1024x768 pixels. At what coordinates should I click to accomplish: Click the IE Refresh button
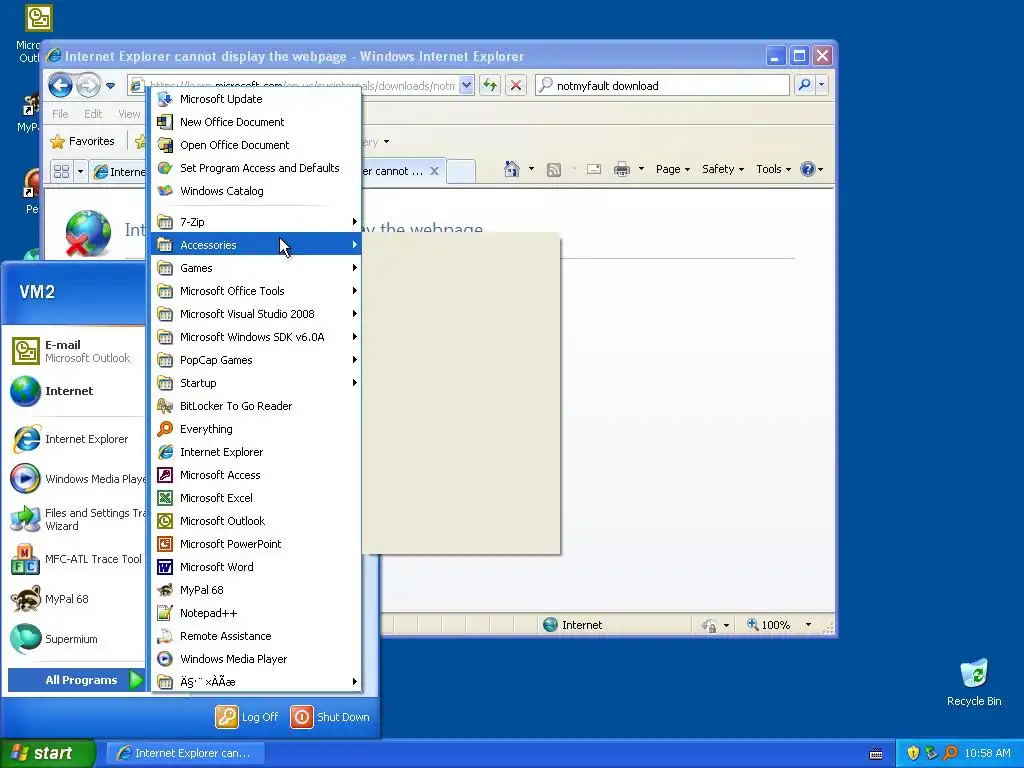(490, 85)
